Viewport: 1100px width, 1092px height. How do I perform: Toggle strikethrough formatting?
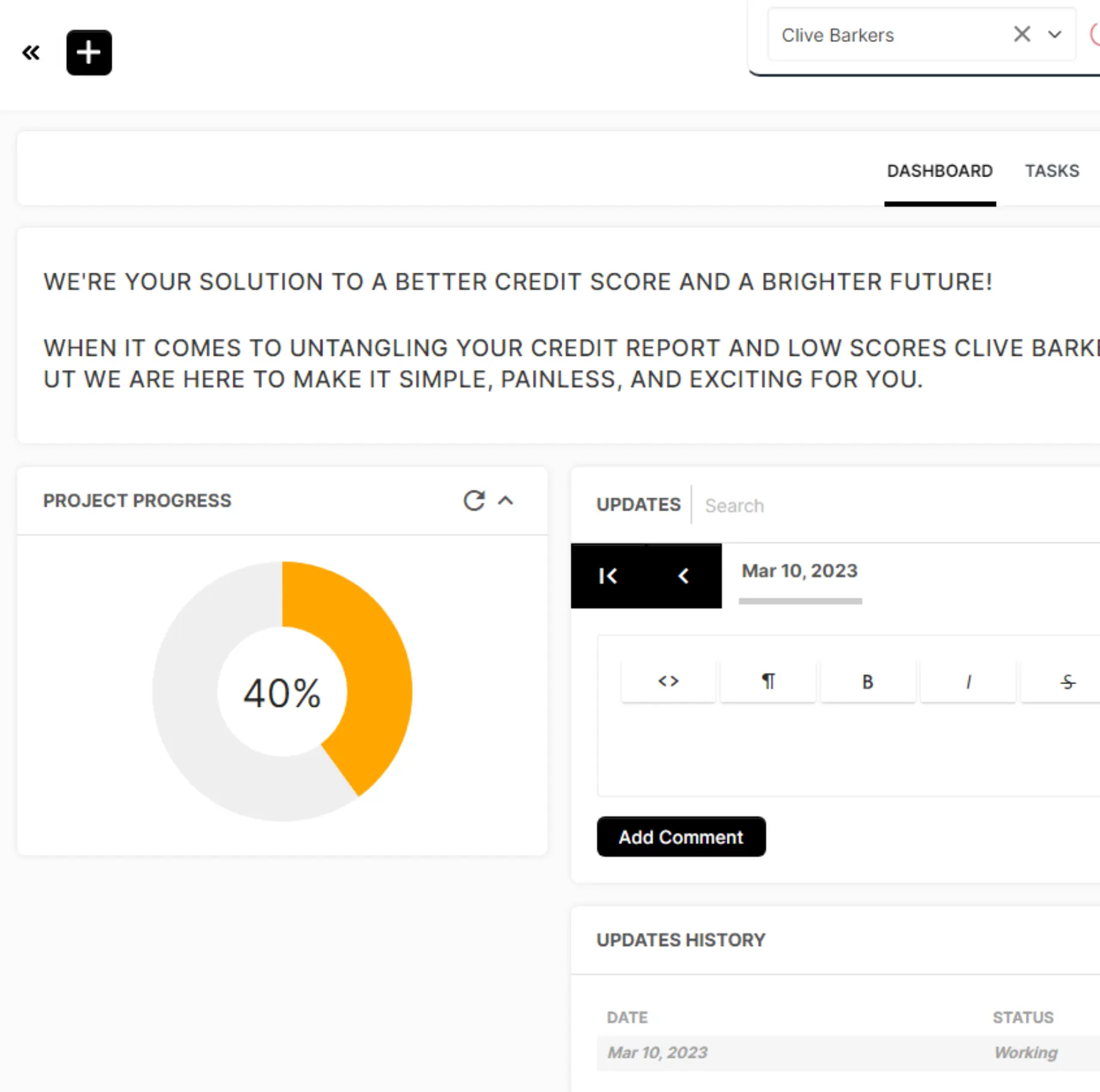(1067, 681)
